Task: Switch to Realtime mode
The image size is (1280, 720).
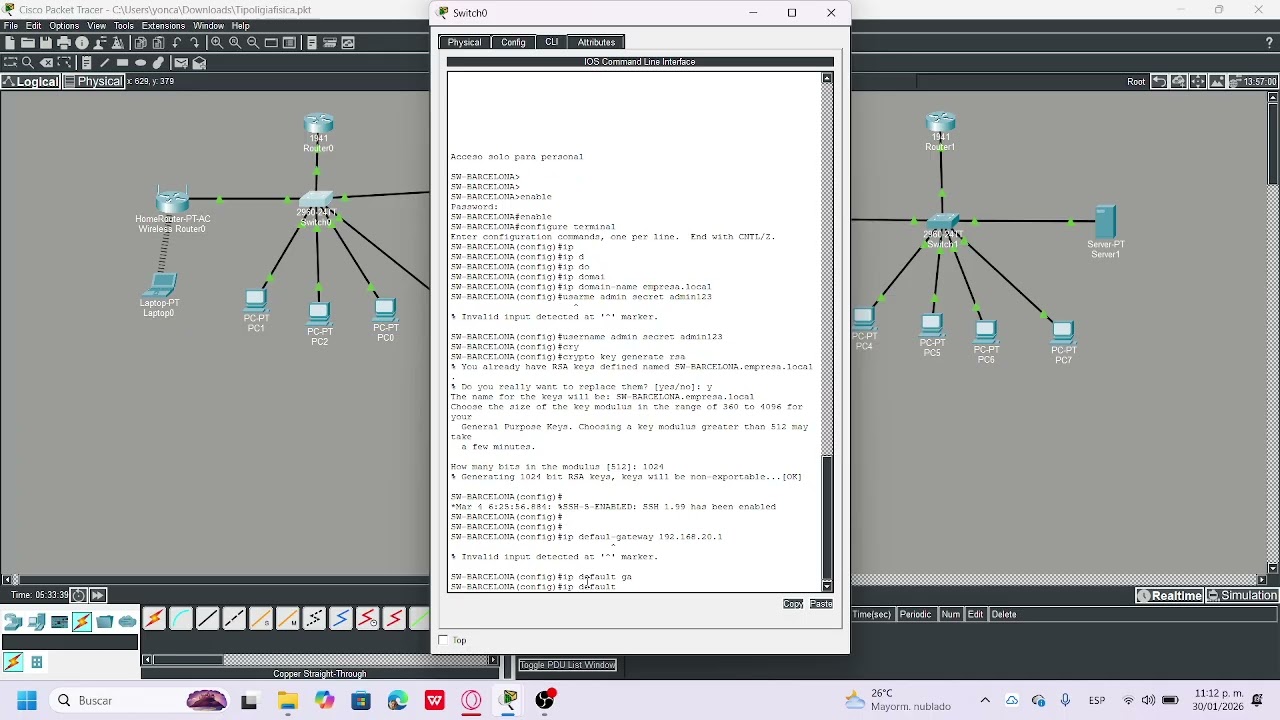Action: tap(1169, 596)
